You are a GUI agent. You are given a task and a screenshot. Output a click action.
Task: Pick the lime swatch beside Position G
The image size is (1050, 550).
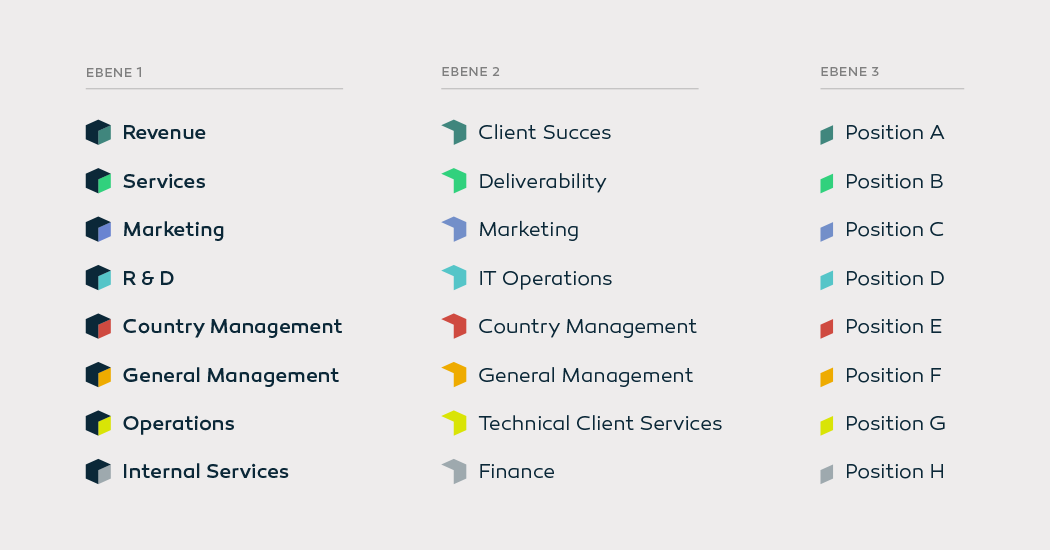click(x=827, y=425)
